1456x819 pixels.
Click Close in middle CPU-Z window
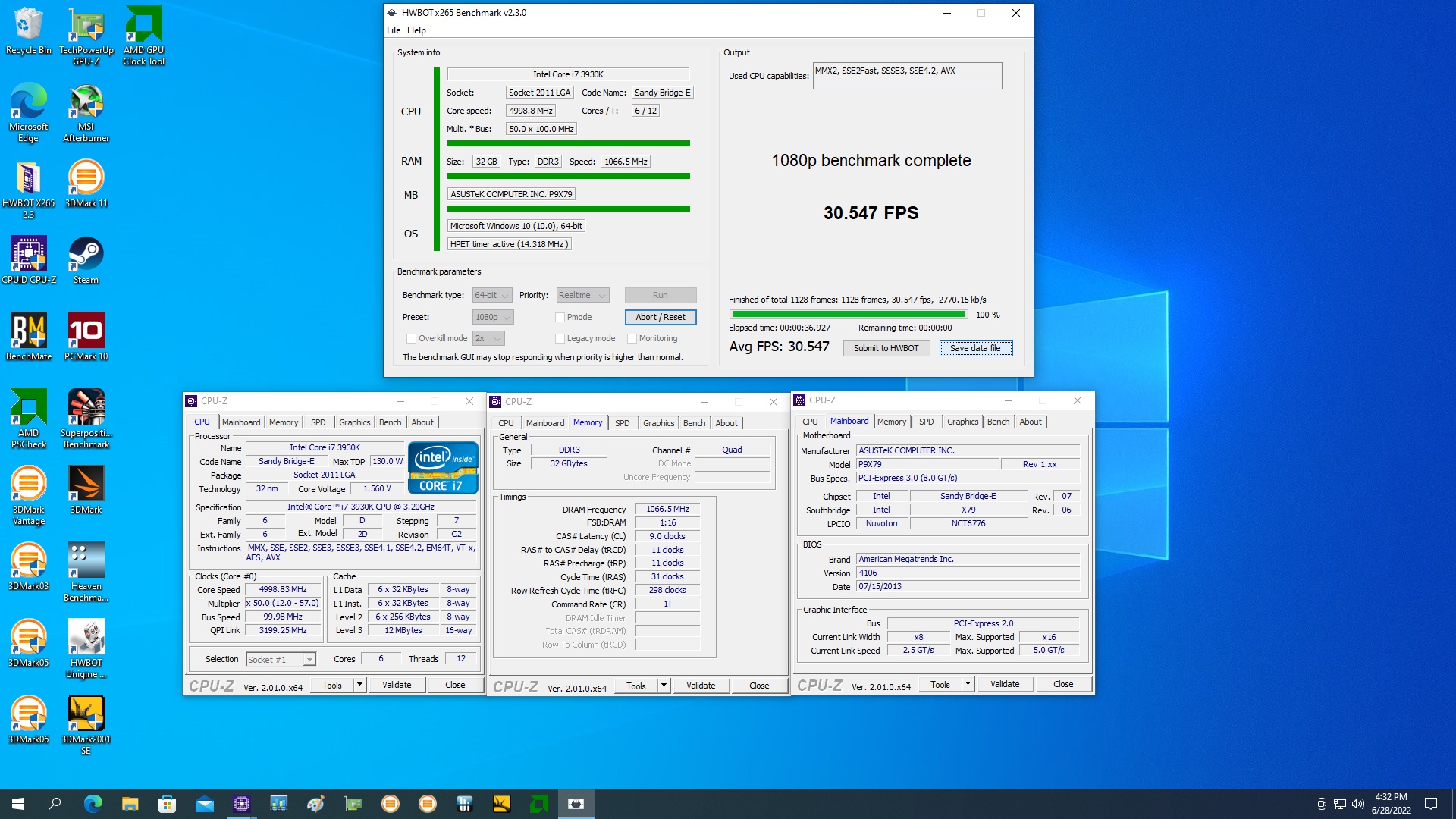pyautogui.click(x=759, y=686)
